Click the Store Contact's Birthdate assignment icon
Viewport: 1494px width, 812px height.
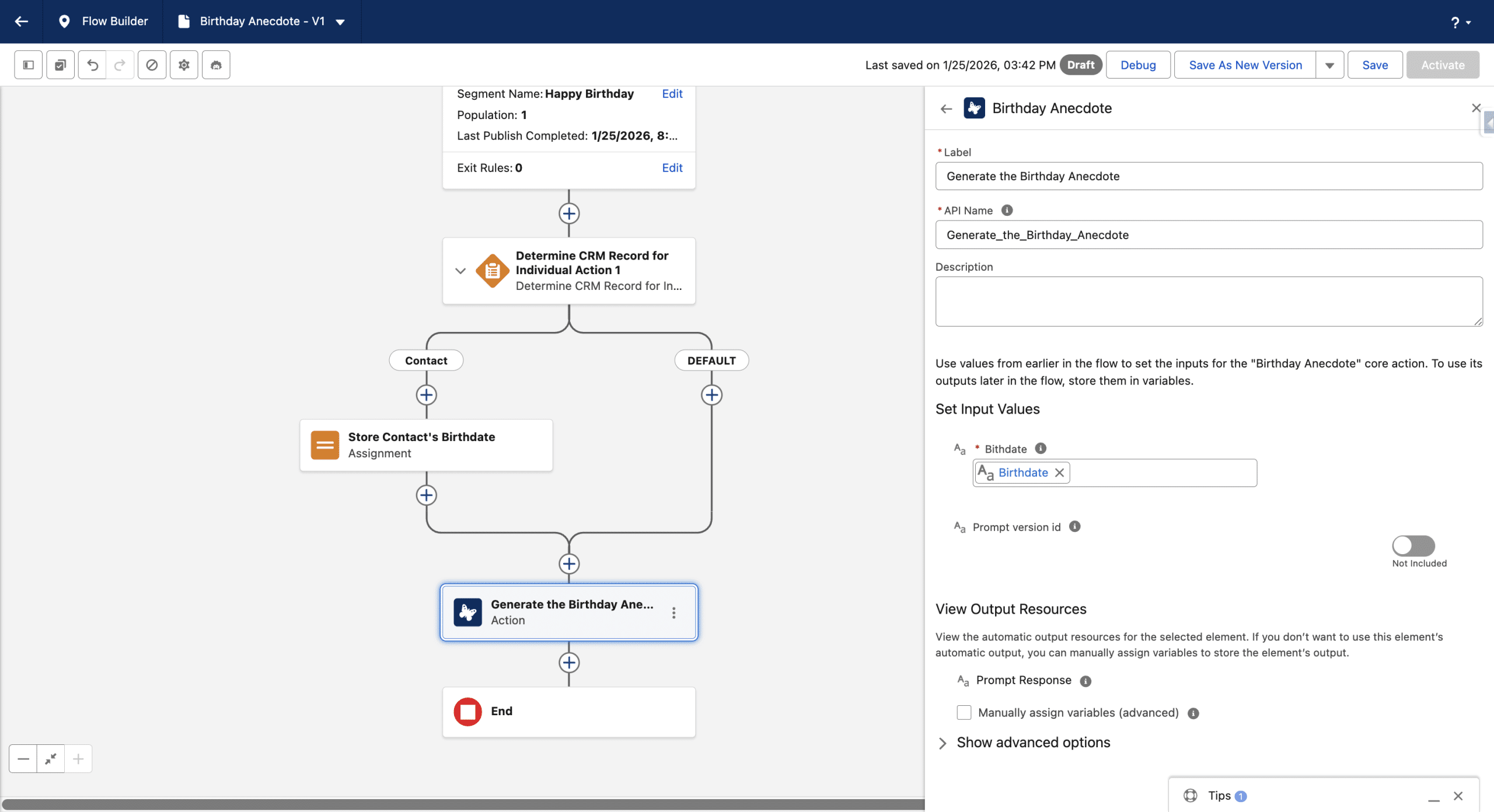324,445
